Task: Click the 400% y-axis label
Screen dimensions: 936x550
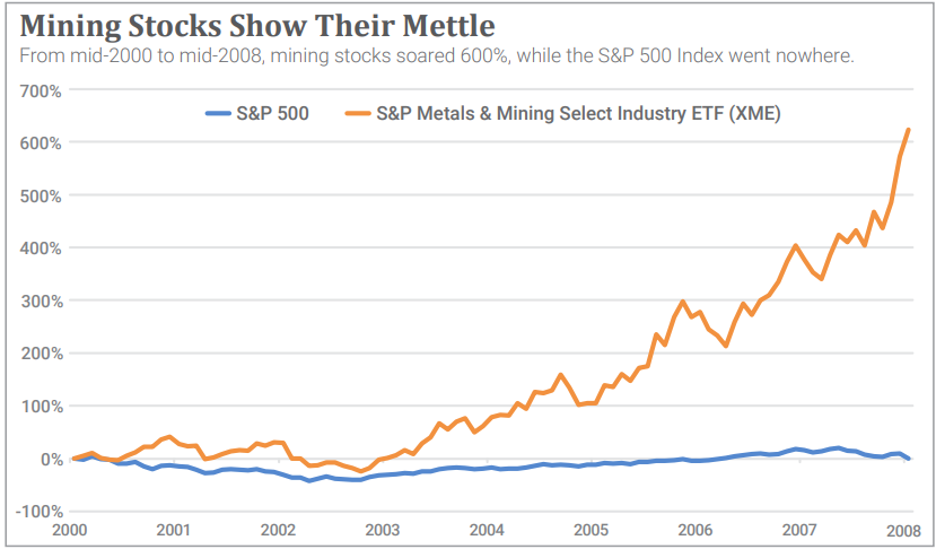Action: [41, 248]
